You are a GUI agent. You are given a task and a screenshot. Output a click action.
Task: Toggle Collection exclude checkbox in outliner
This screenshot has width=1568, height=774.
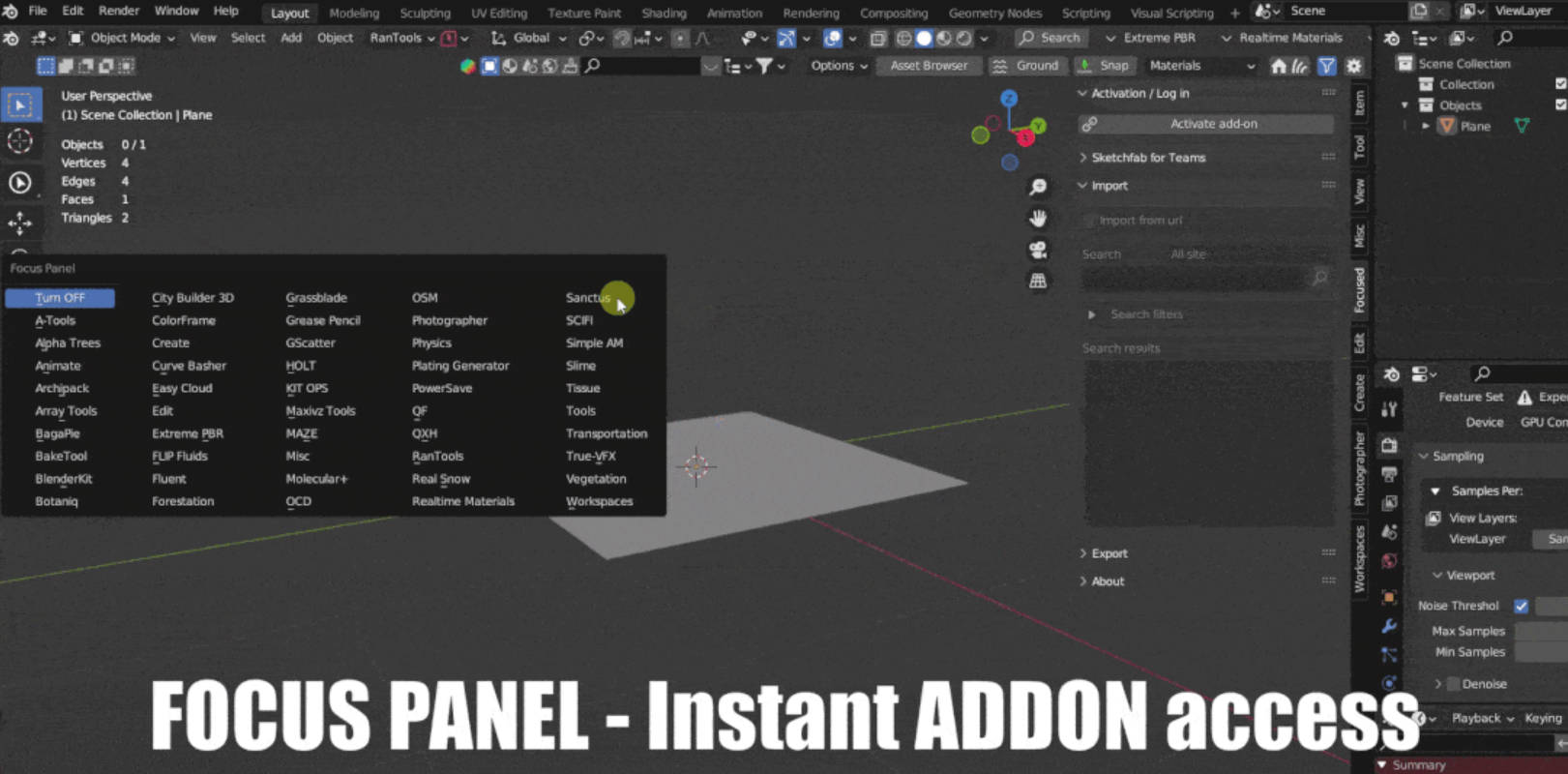pyautogui.click(x=1560, y=84)
